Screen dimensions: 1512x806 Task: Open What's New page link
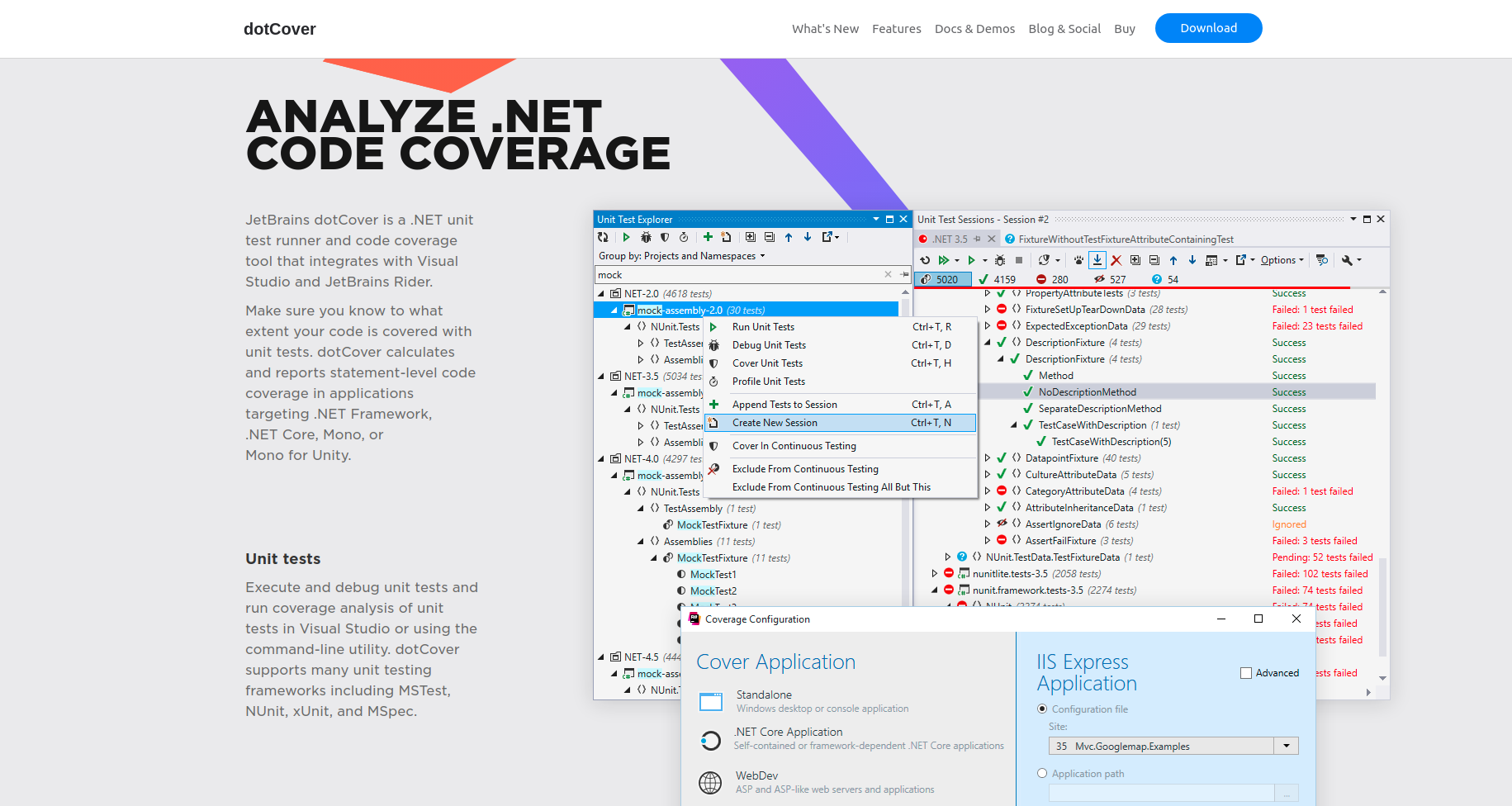pos(825,29)
